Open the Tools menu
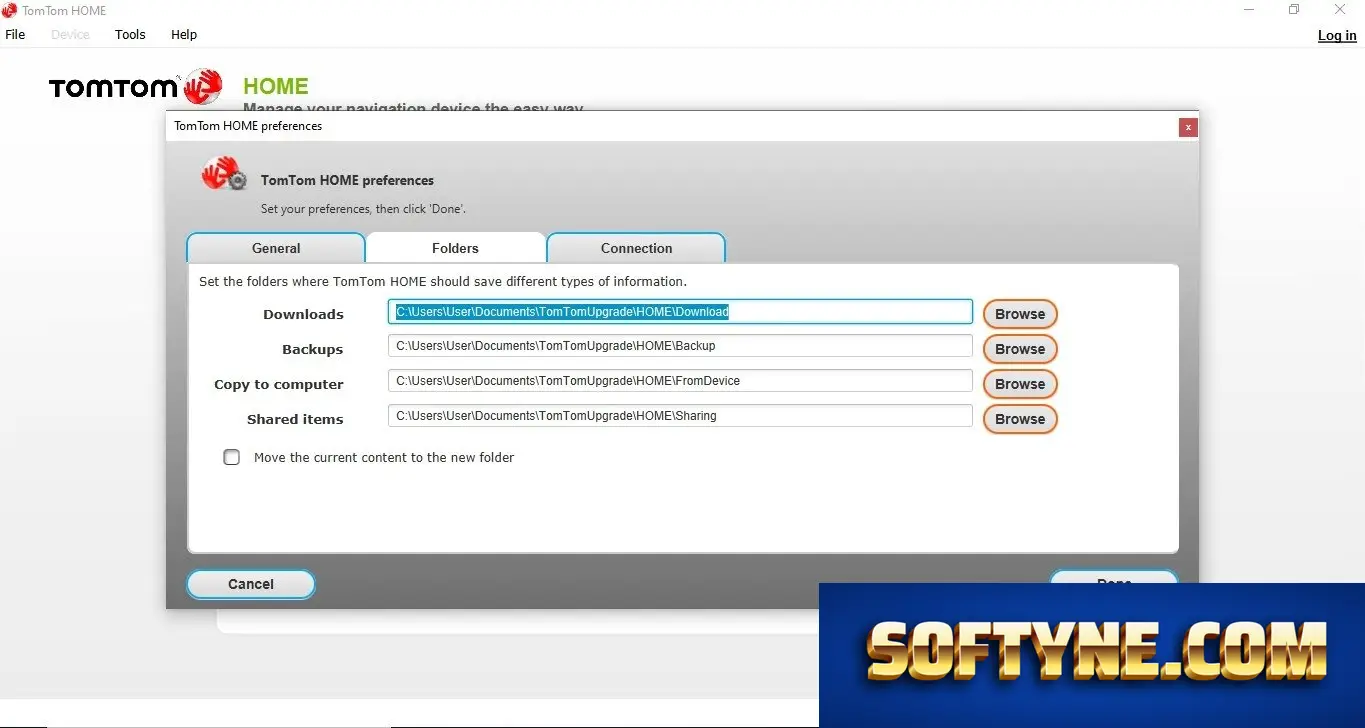The image size is (1365, 728). [x=130, y=34]
